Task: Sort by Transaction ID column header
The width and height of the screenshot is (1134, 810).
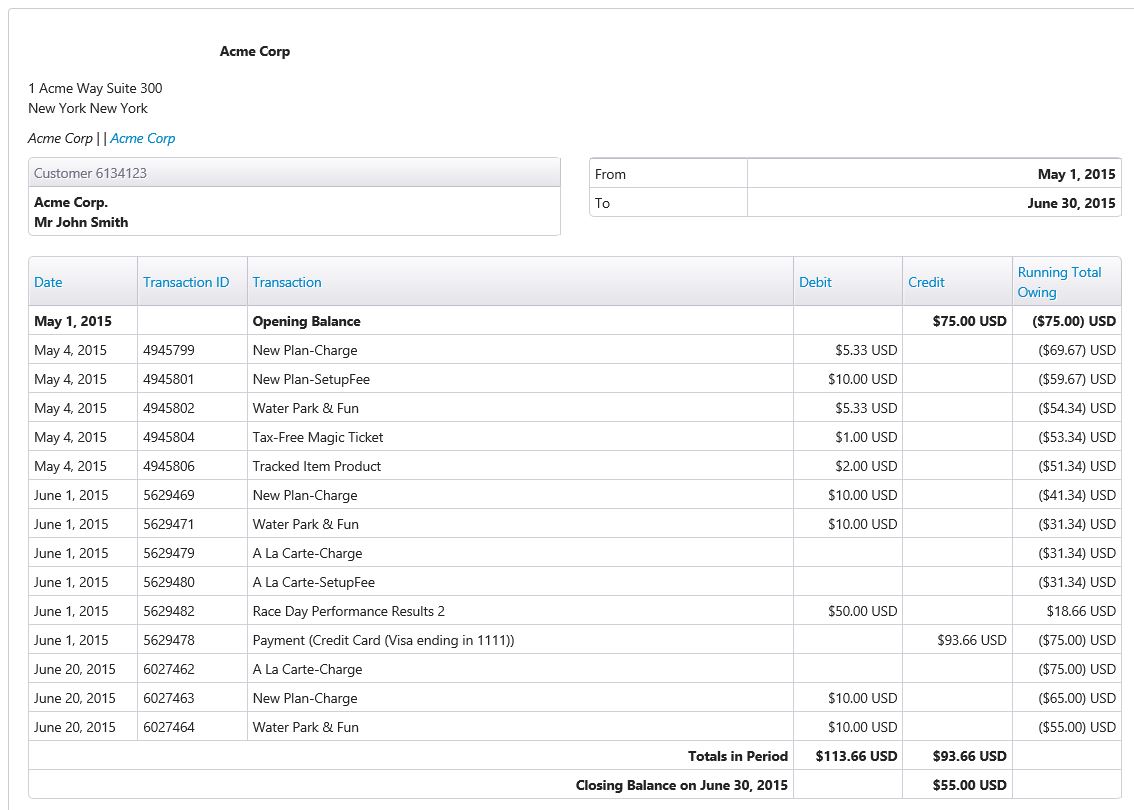Action: pyautogui.click(x=186, y=282)
